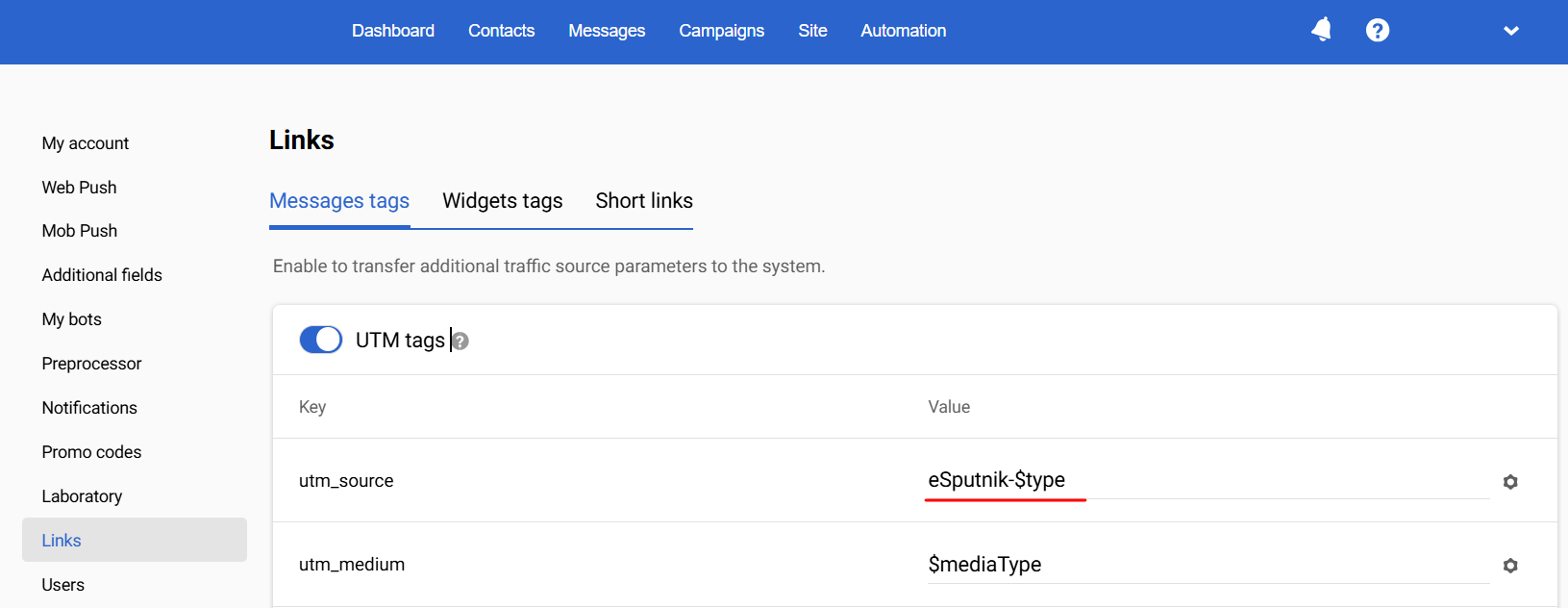This screenshot has width=1568, height=608.
Task: Expand the account dropdown chevron
Action: pos(1511,31)
